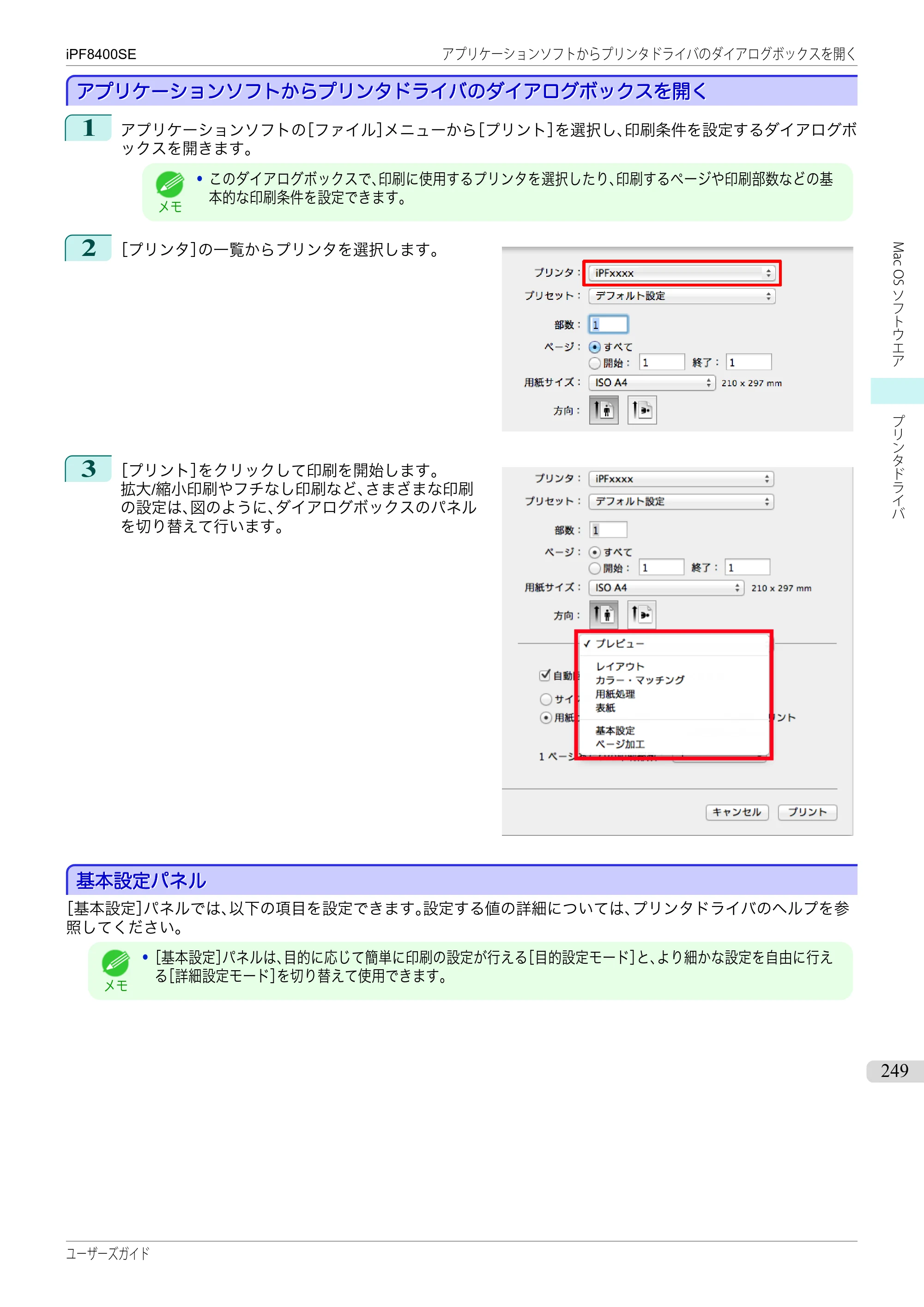Screen dimensions: 924x1307
Task: Click the プリンタドライバ side tab
Action: 898,468
